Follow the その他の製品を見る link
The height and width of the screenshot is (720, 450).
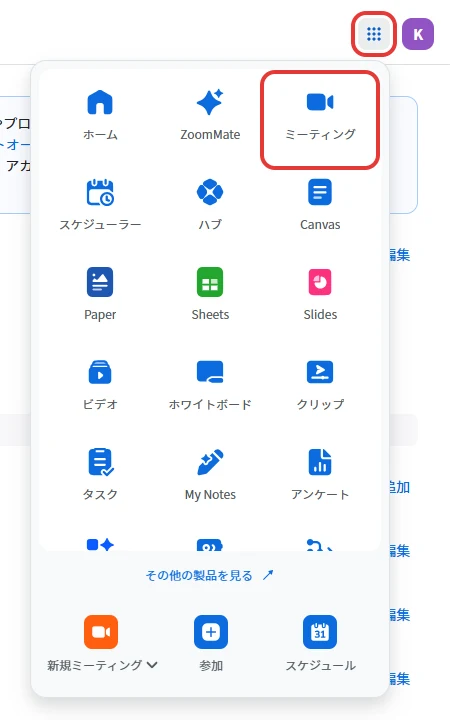(210, 575)
